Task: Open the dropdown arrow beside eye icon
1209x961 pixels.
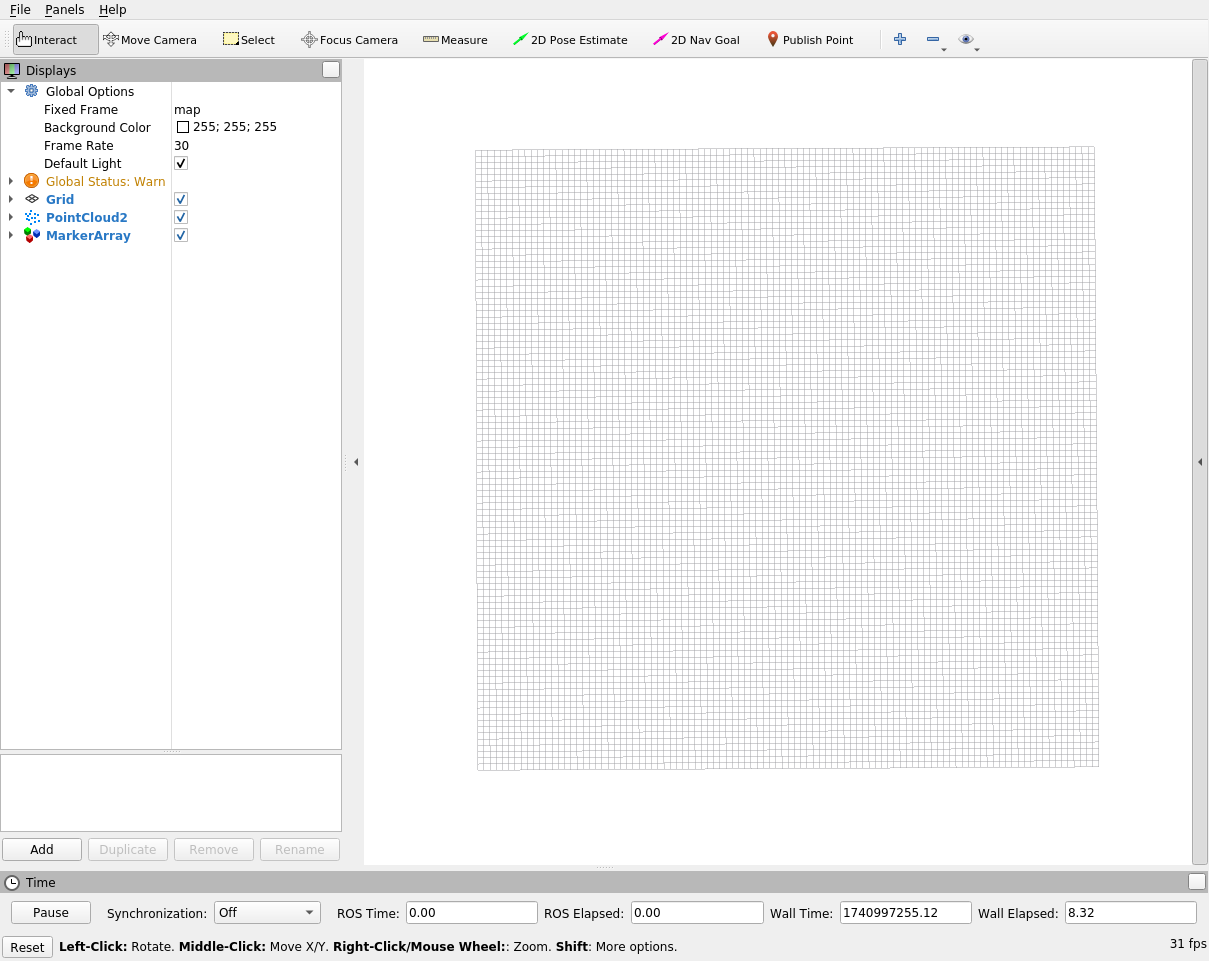Action: click(x=977, y=49)
